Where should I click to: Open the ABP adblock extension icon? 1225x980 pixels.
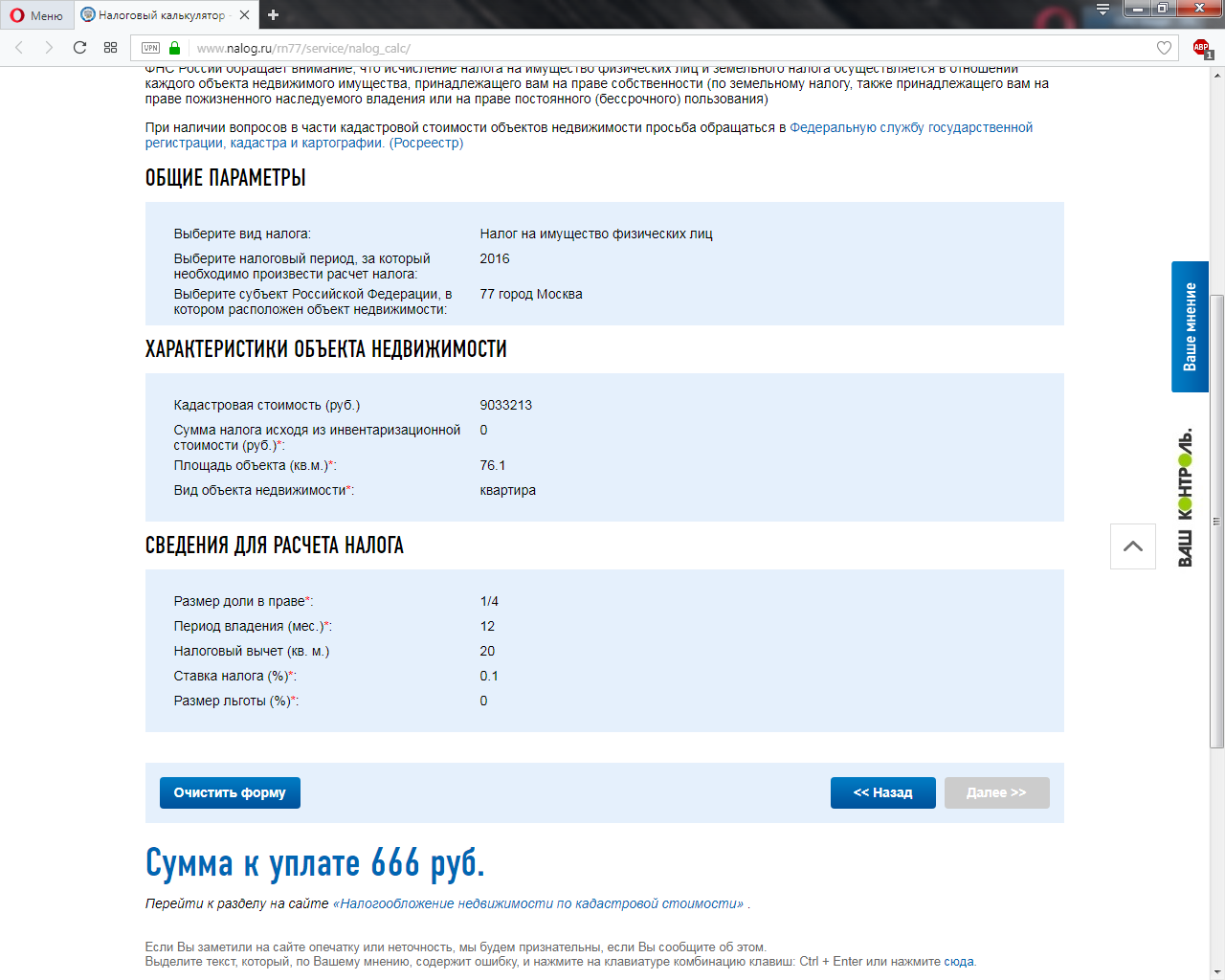[1202, 48]
